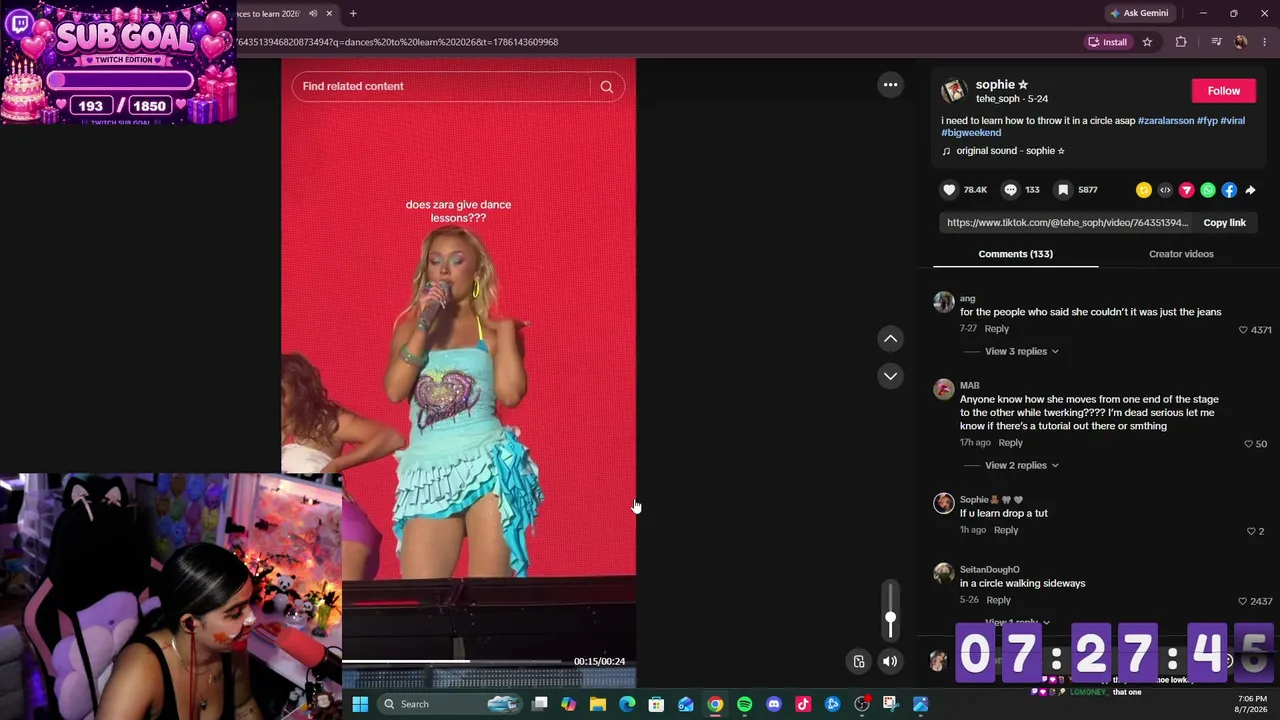Like Sophie's comment 'If u learn drop a tut'
Image resolution: width=1280 pixels, height=720 pixels.
click(x=1251, y=531)
